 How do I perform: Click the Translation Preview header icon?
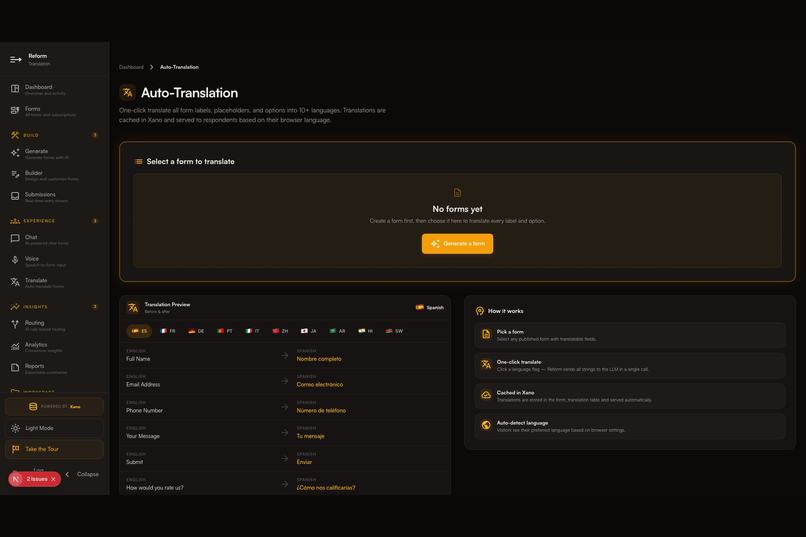click(133, 308)
